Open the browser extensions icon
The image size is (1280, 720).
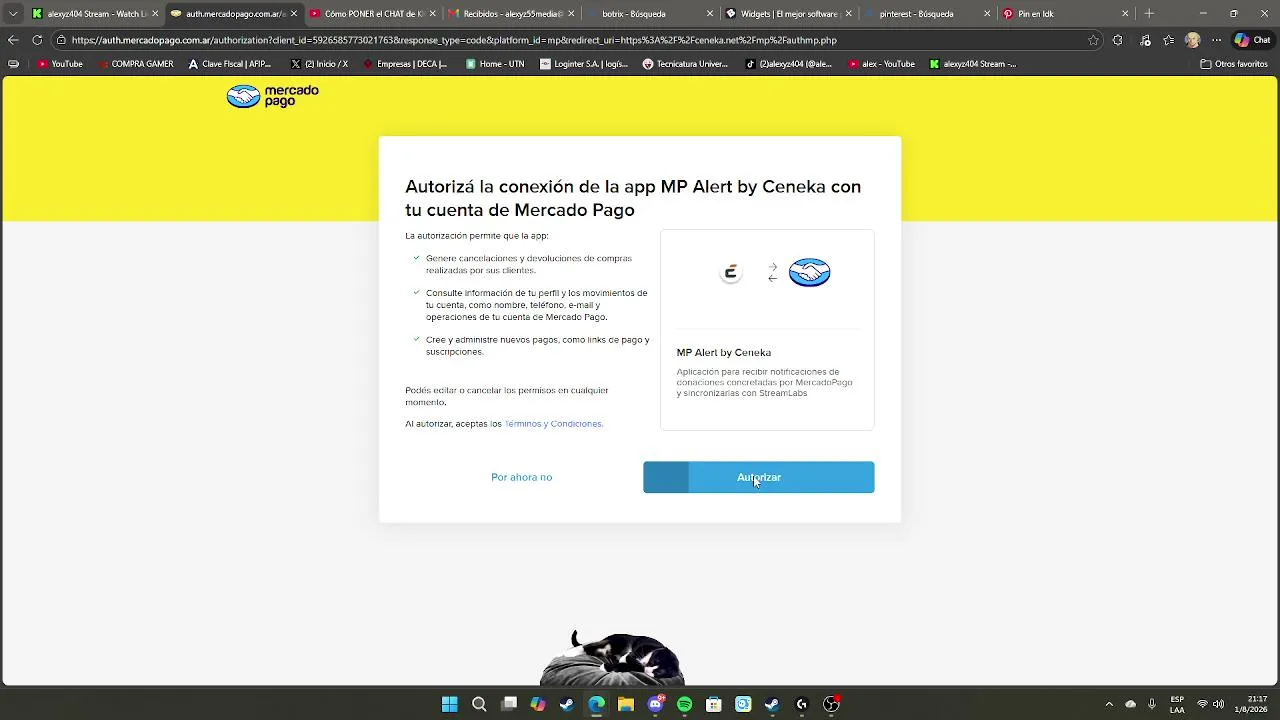click(1118, 40)
